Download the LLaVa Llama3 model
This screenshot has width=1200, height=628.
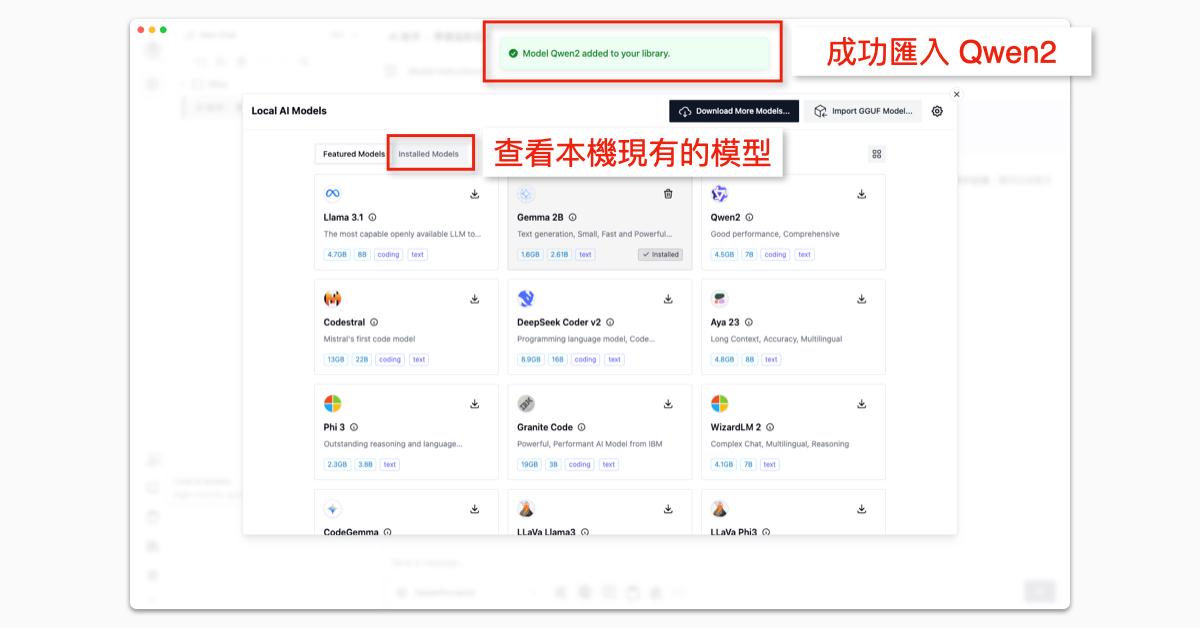[x=668, y=509]
